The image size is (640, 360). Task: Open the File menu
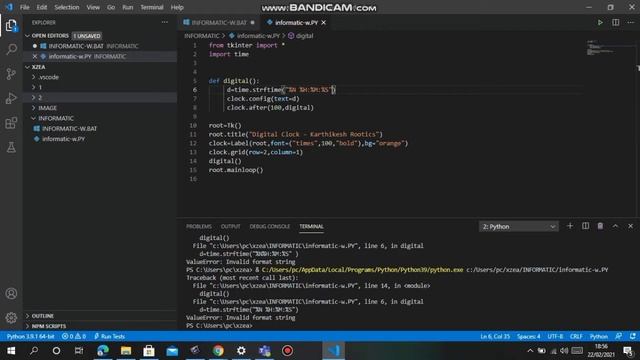pos(24,7)
